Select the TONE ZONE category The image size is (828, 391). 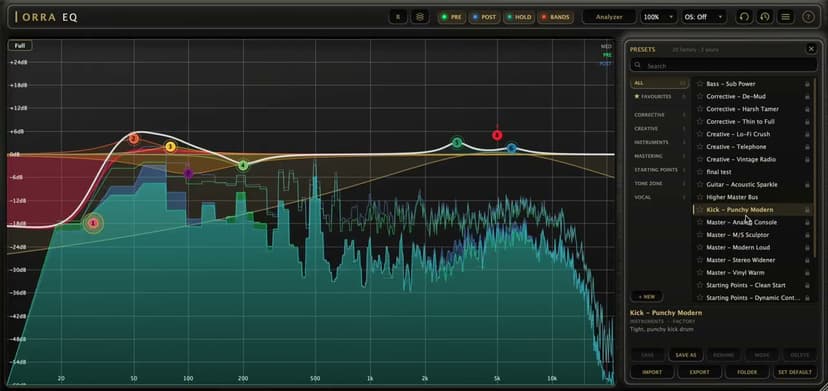click(660, 183)
